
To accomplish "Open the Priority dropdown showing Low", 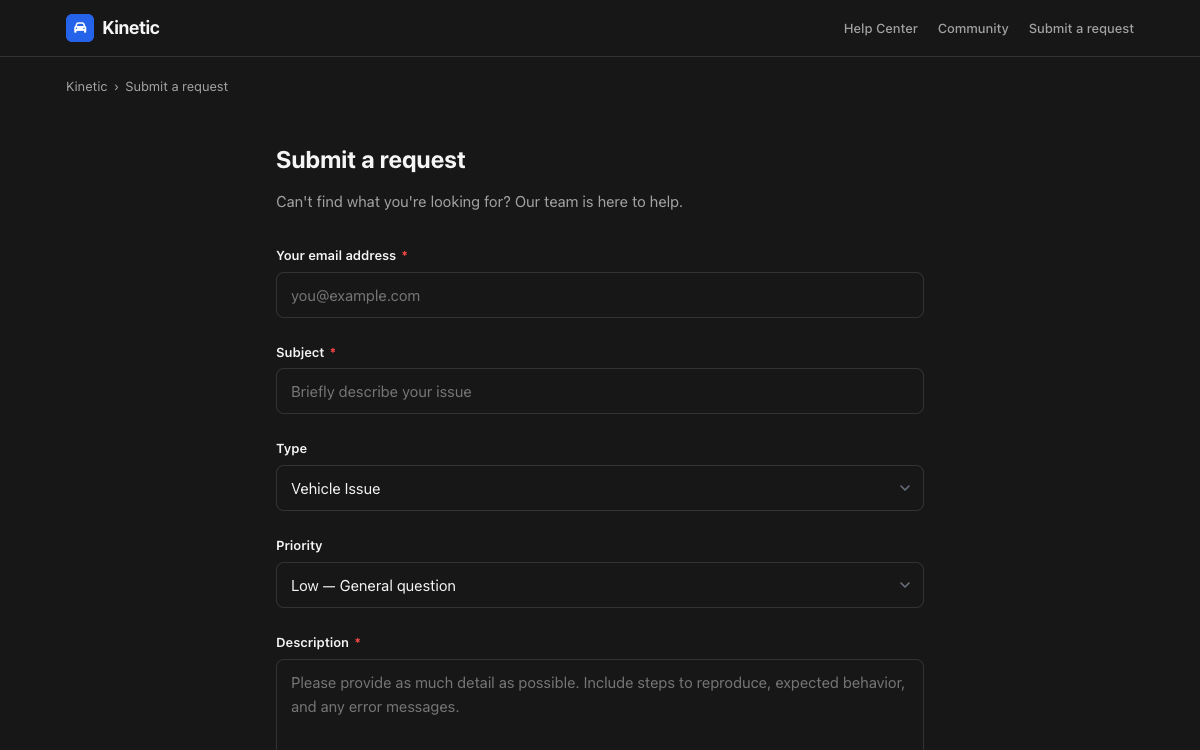I will tap(600, 585).
